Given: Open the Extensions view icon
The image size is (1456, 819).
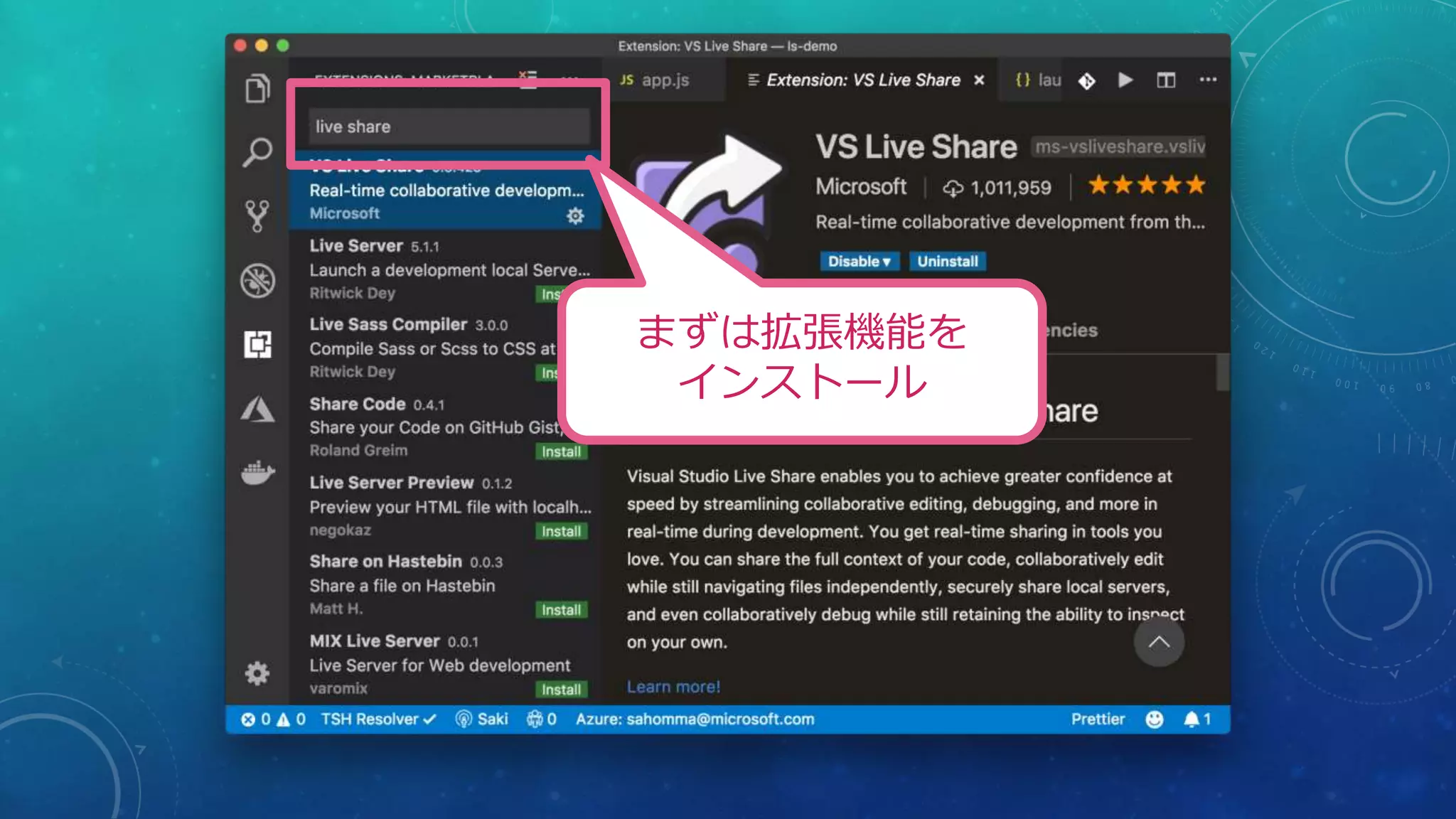Looking at the screenshot, I should tap(257, 345).
